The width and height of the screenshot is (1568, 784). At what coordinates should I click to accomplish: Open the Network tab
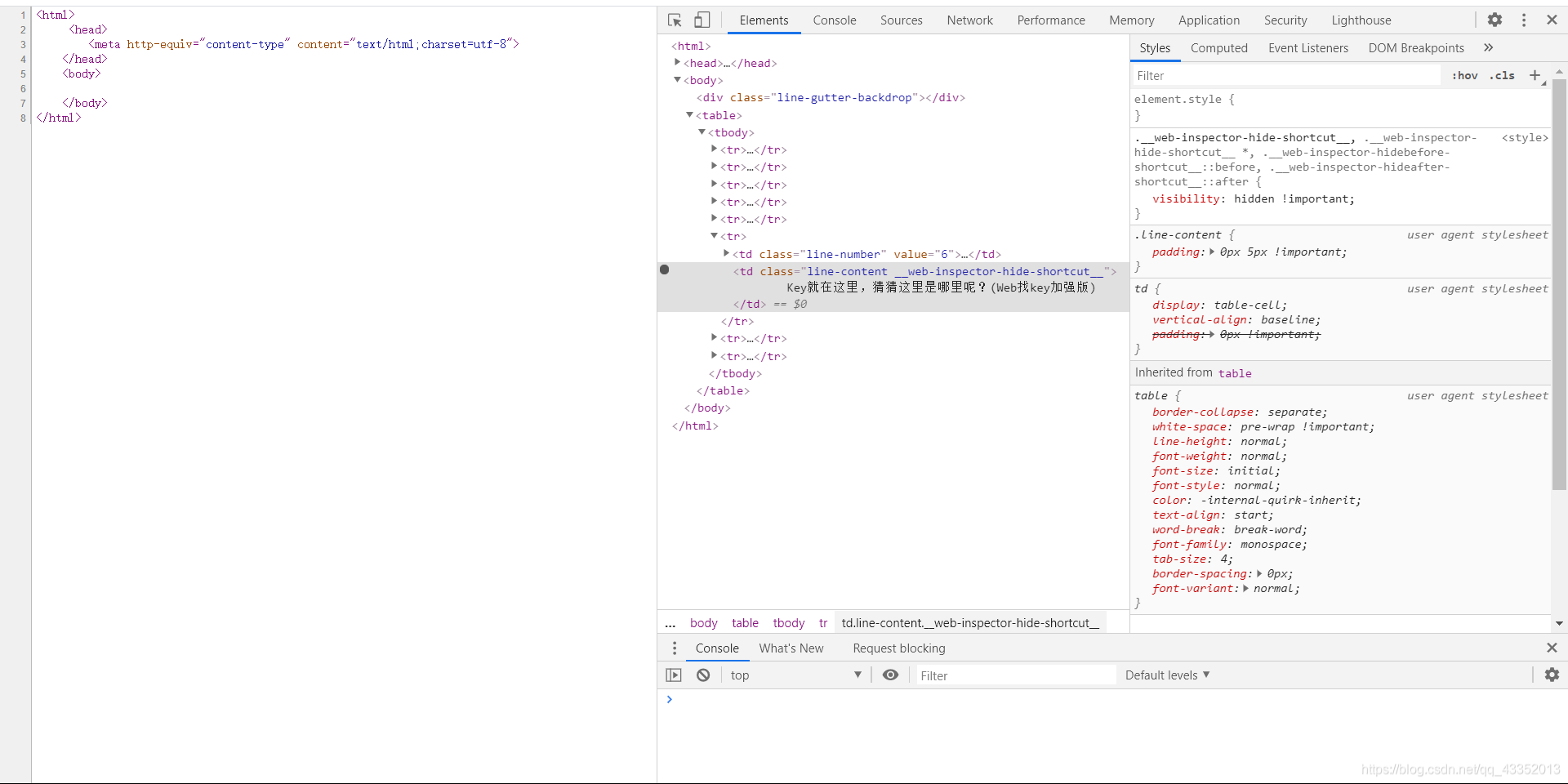coord(970,20)
